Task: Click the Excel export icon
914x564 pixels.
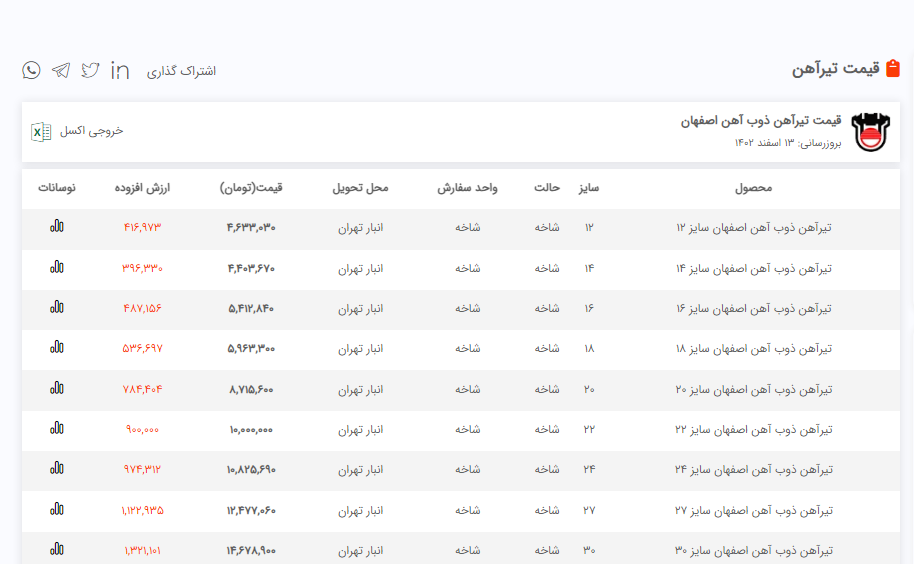Action: click(41, 131)
